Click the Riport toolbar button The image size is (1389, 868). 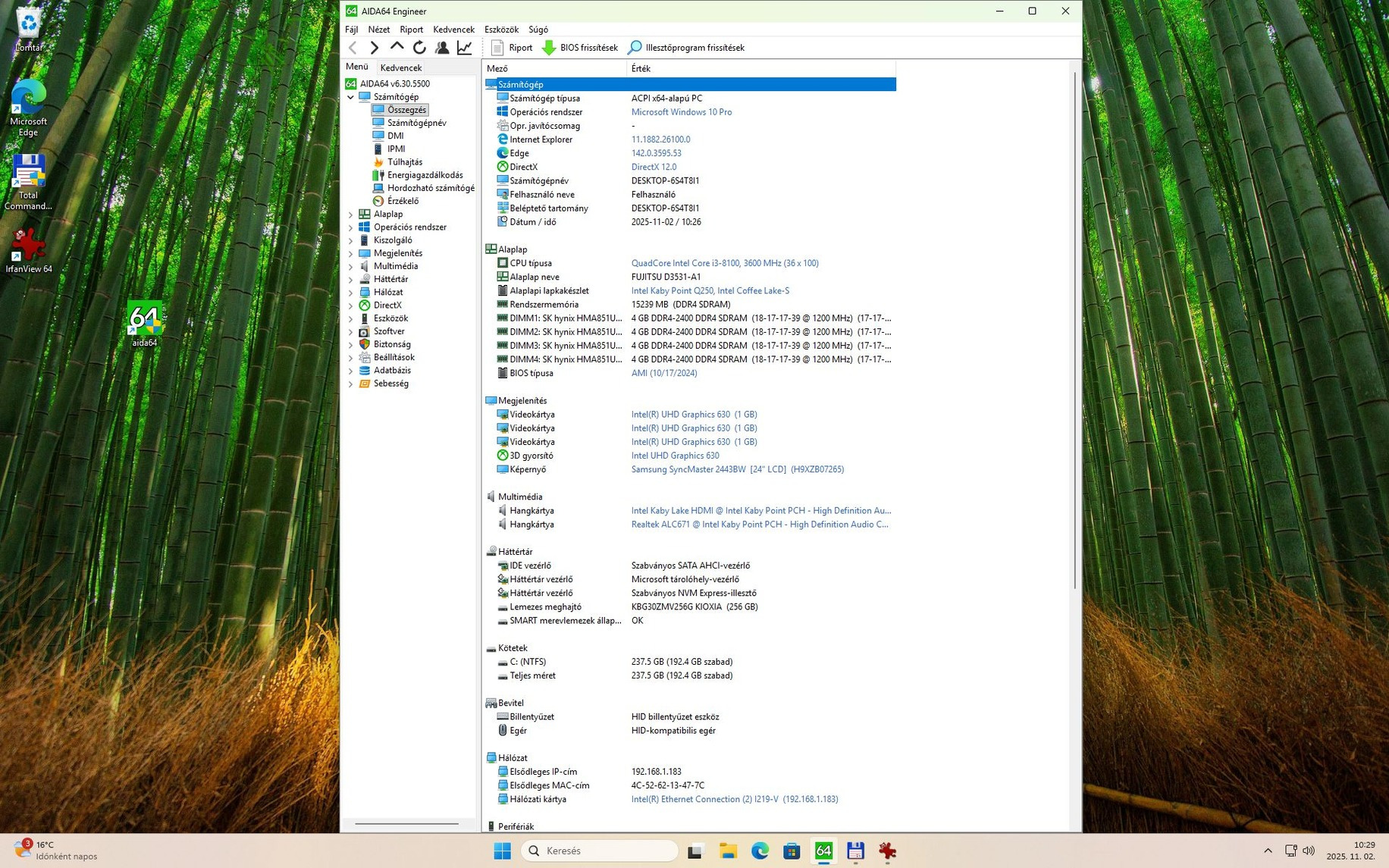pos(512,48)
